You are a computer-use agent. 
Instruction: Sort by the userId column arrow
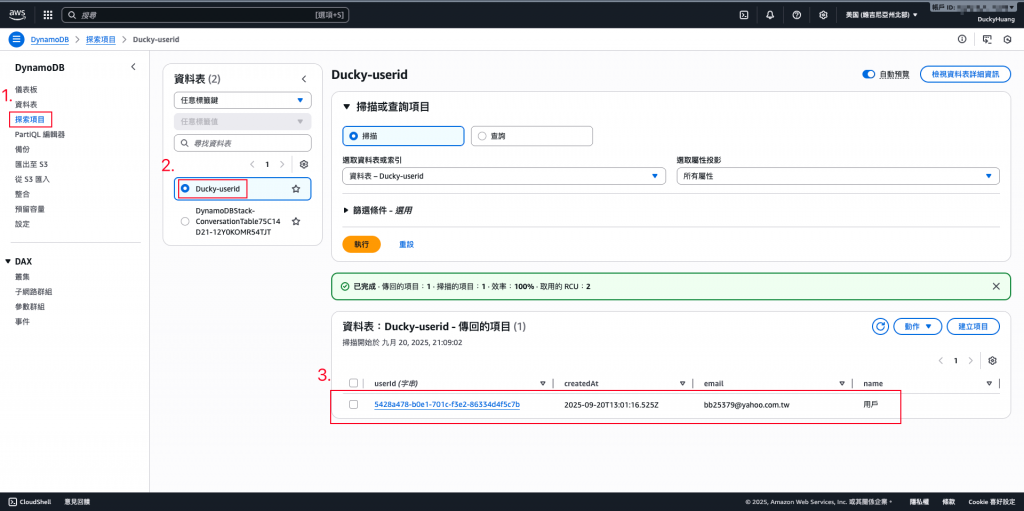[x=543, y=383]
